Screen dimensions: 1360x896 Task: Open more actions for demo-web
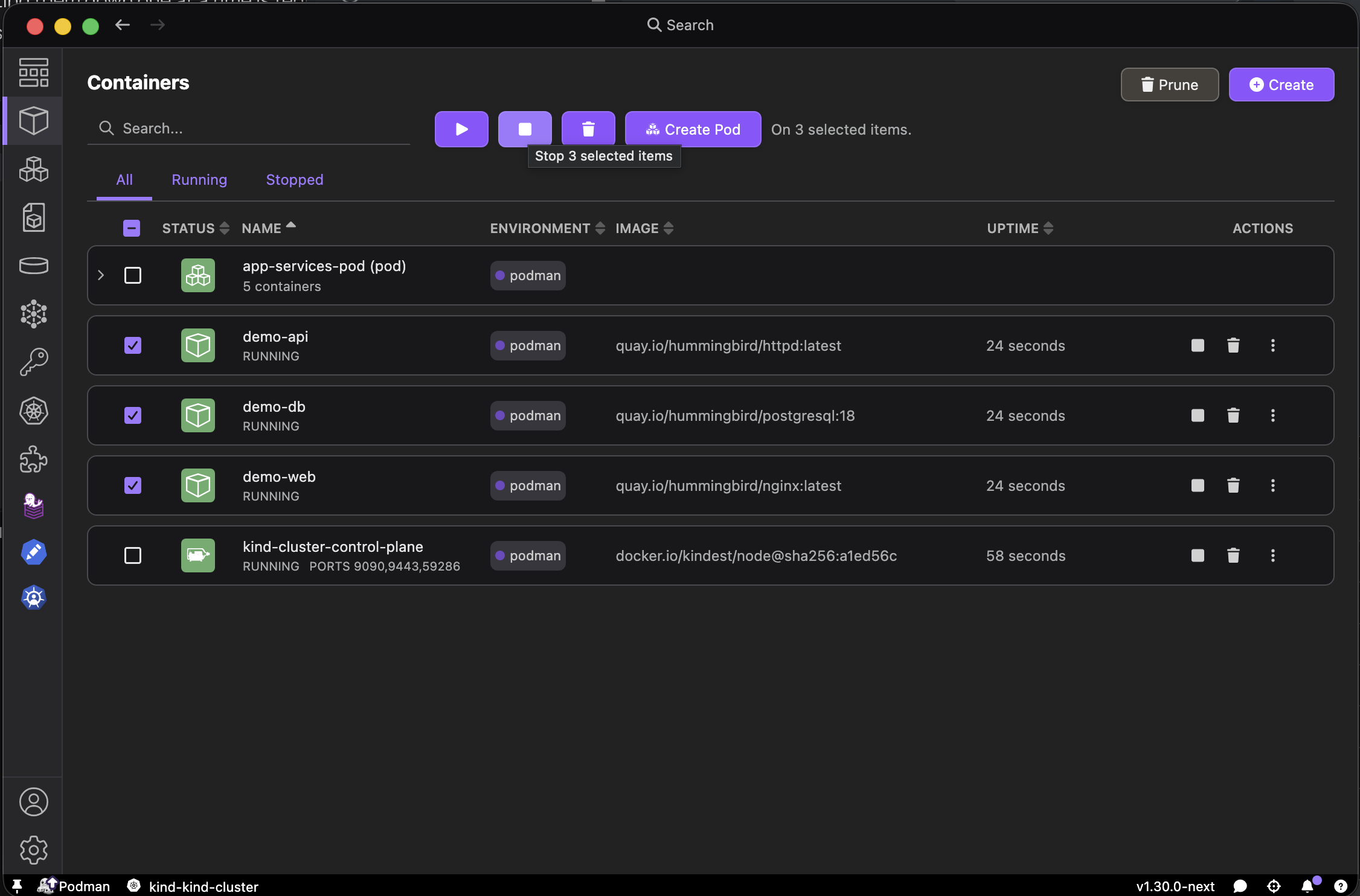tap(1273, 485)
